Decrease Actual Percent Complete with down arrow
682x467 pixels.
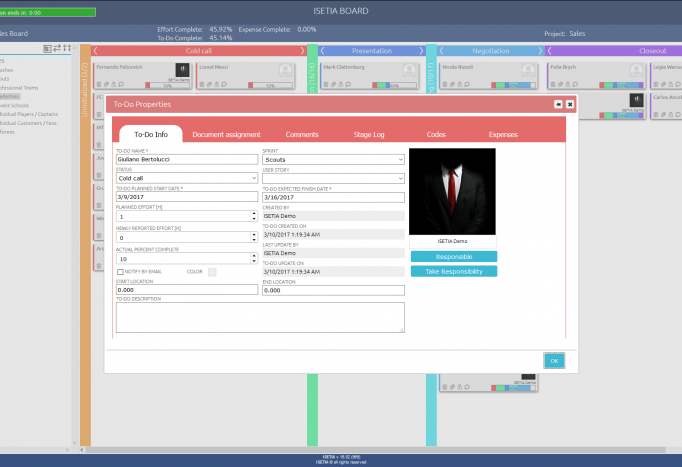click(x=254, y=259)
